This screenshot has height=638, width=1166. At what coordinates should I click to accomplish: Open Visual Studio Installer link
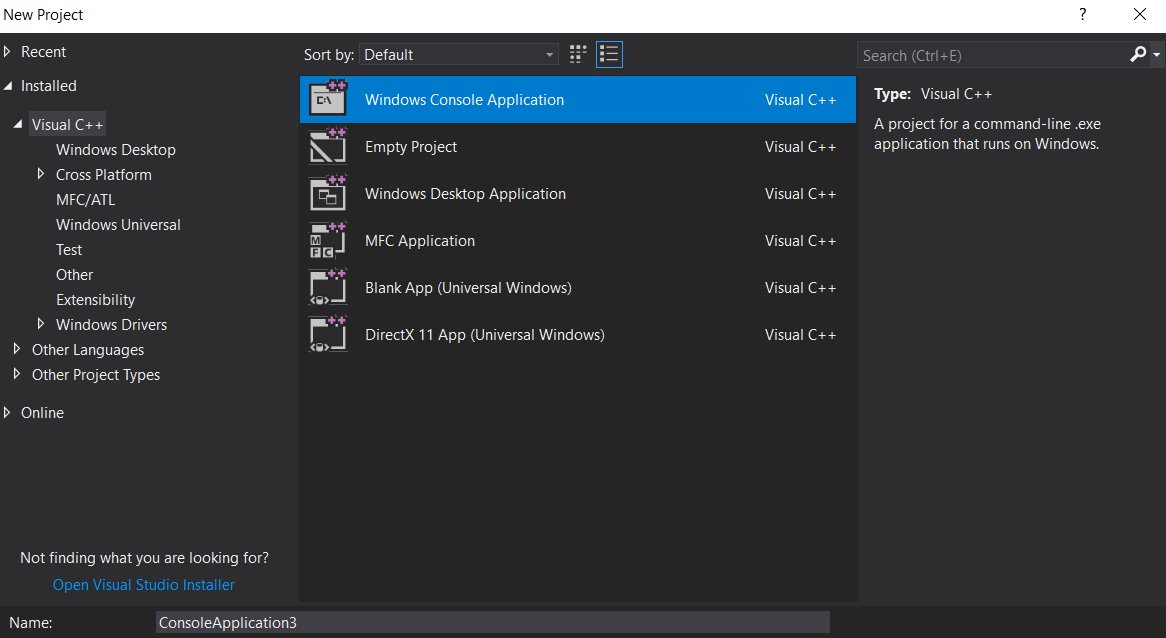coord(144,585)
